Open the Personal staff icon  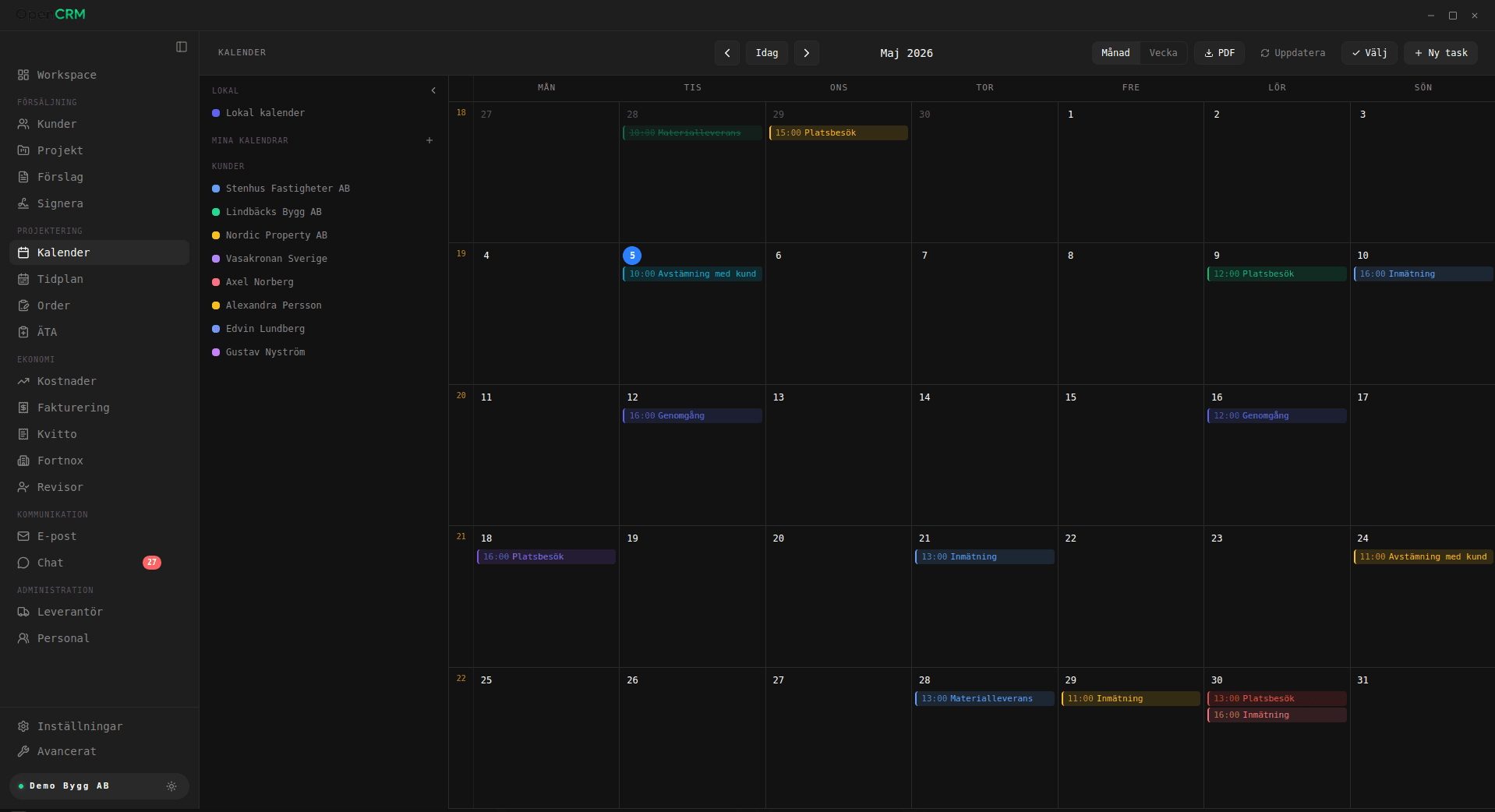[23, 638]
